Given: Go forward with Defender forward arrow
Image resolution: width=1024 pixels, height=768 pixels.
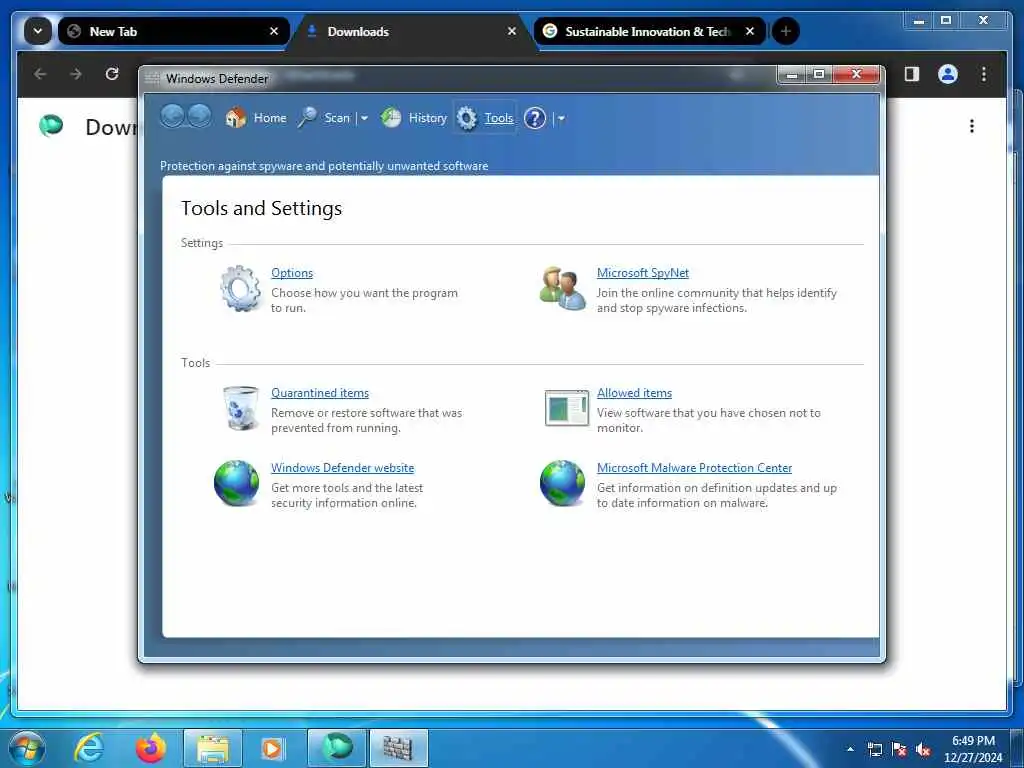Looking at the screenshot, I should 199,116.
